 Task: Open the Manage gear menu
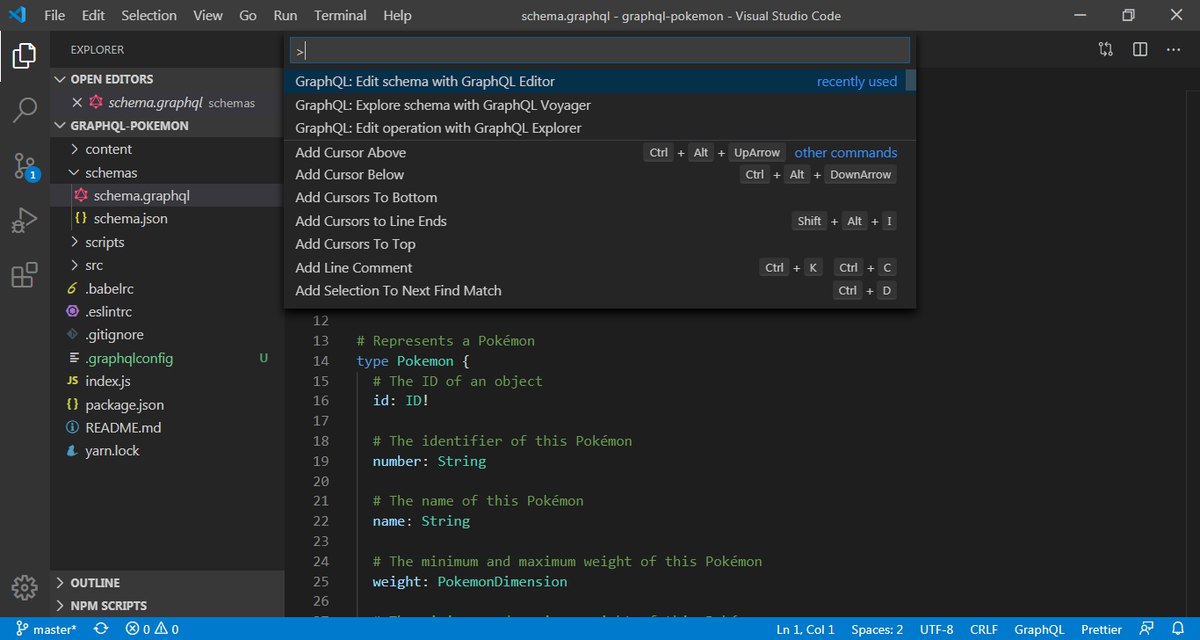coord(25,586)
